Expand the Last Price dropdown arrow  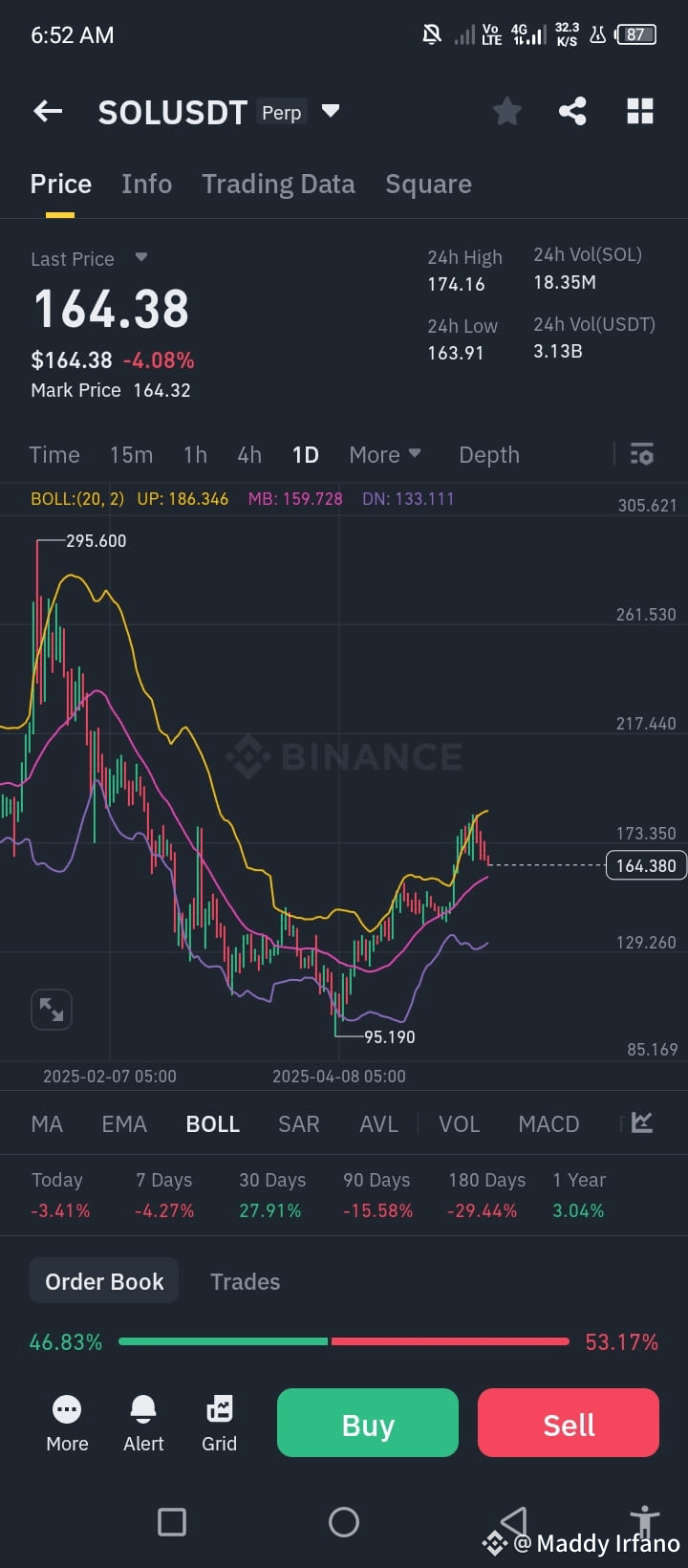point(141,257)
